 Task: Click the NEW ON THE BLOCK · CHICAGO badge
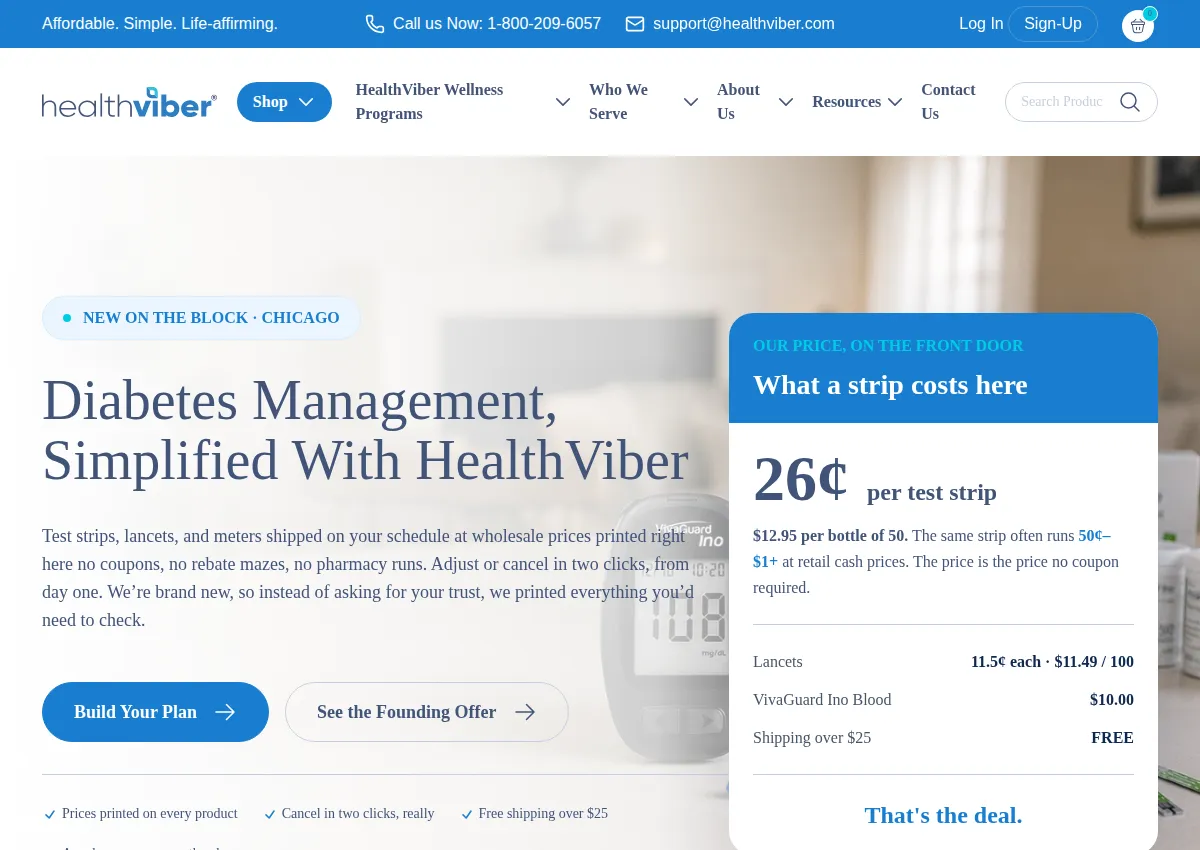[x=201, y=318]
